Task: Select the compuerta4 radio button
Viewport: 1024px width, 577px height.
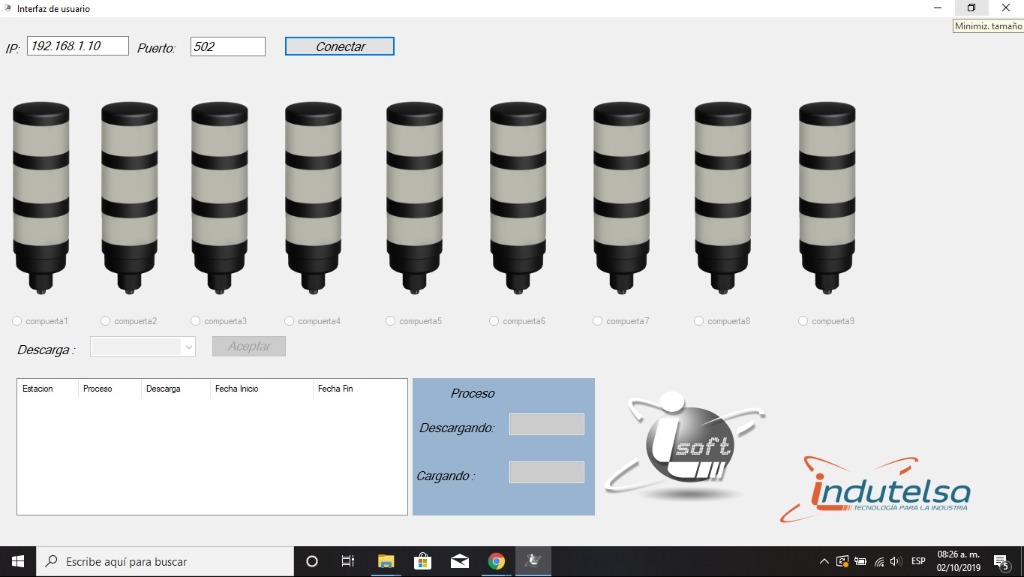Action: click(290, 321)
